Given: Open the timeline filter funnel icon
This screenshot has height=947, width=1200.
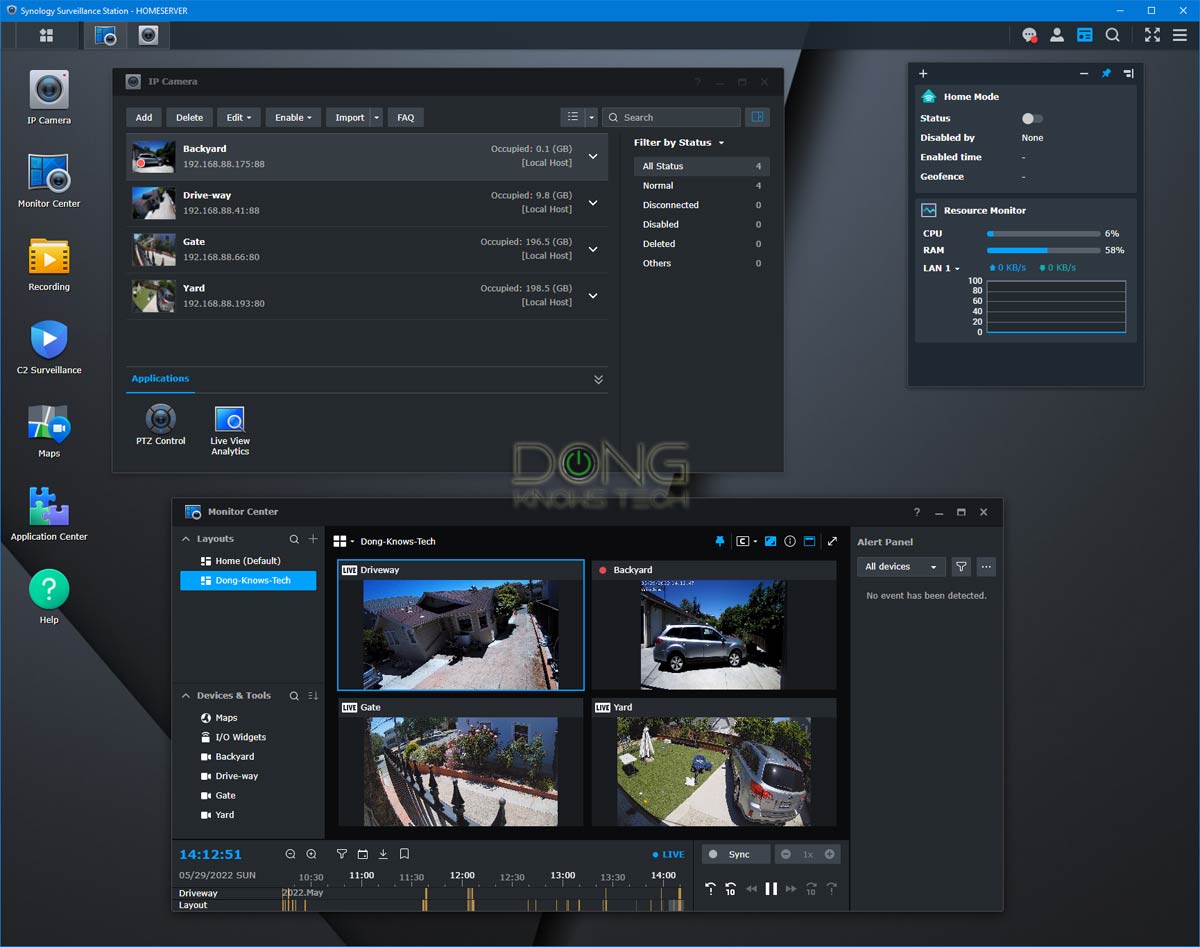Looking at the screenshot, I should 342,854.
